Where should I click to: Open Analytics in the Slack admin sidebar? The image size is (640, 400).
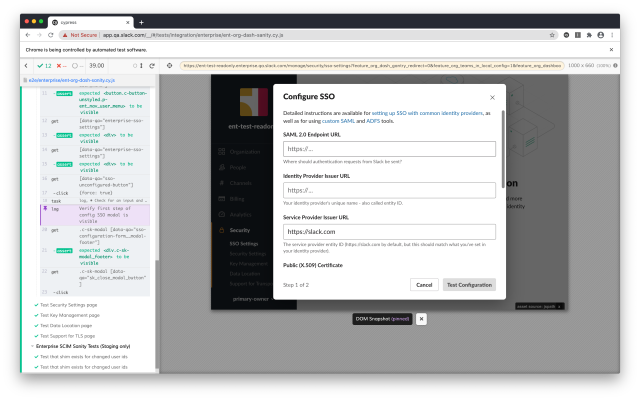[240, 215]
